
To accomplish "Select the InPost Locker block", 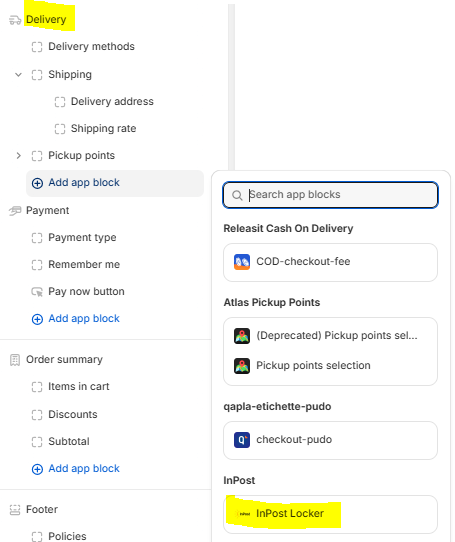I will (330, 514).
